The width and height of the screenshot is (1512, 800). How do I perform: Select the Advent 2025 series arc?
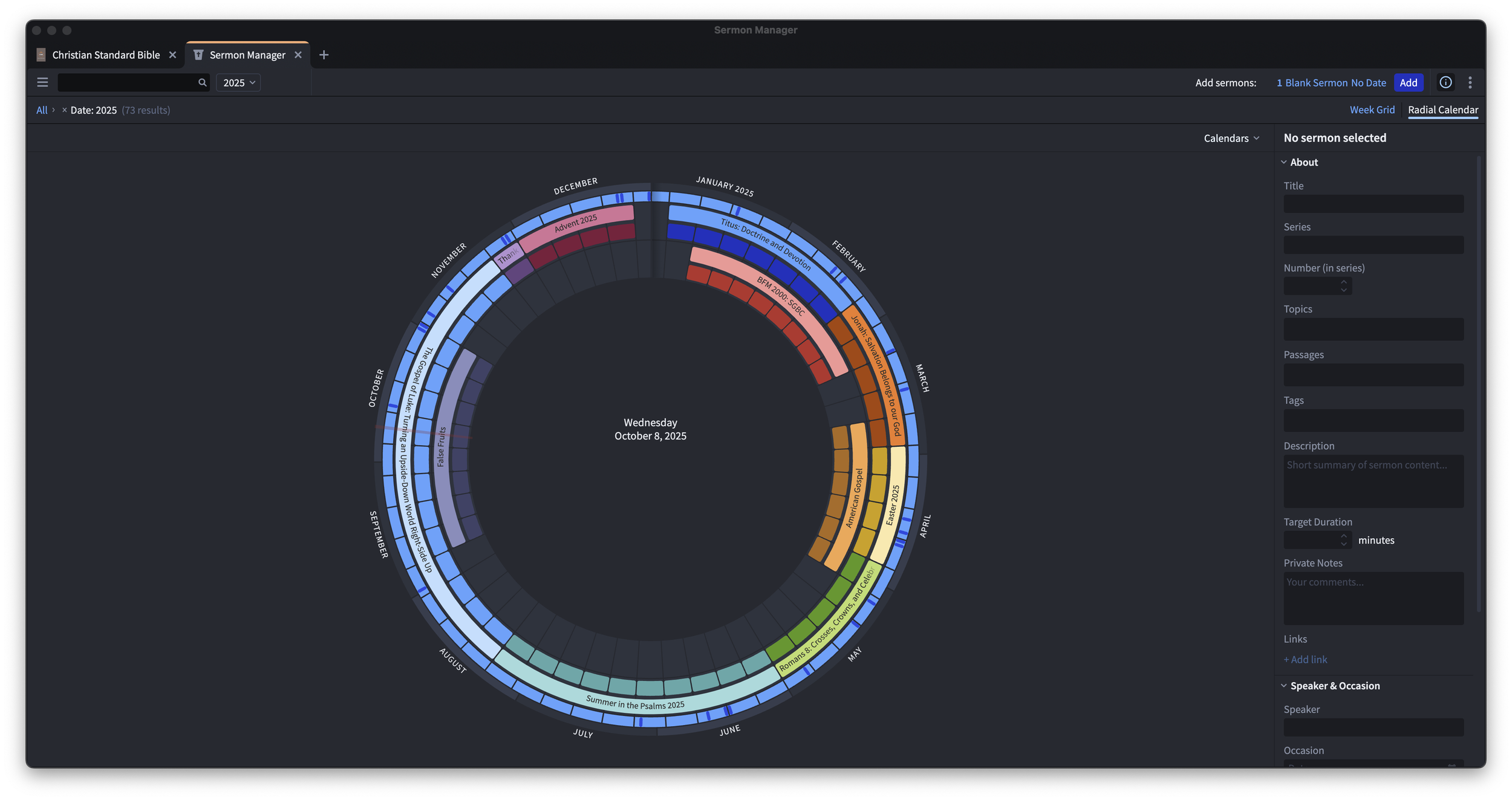[x=576, y=223]
